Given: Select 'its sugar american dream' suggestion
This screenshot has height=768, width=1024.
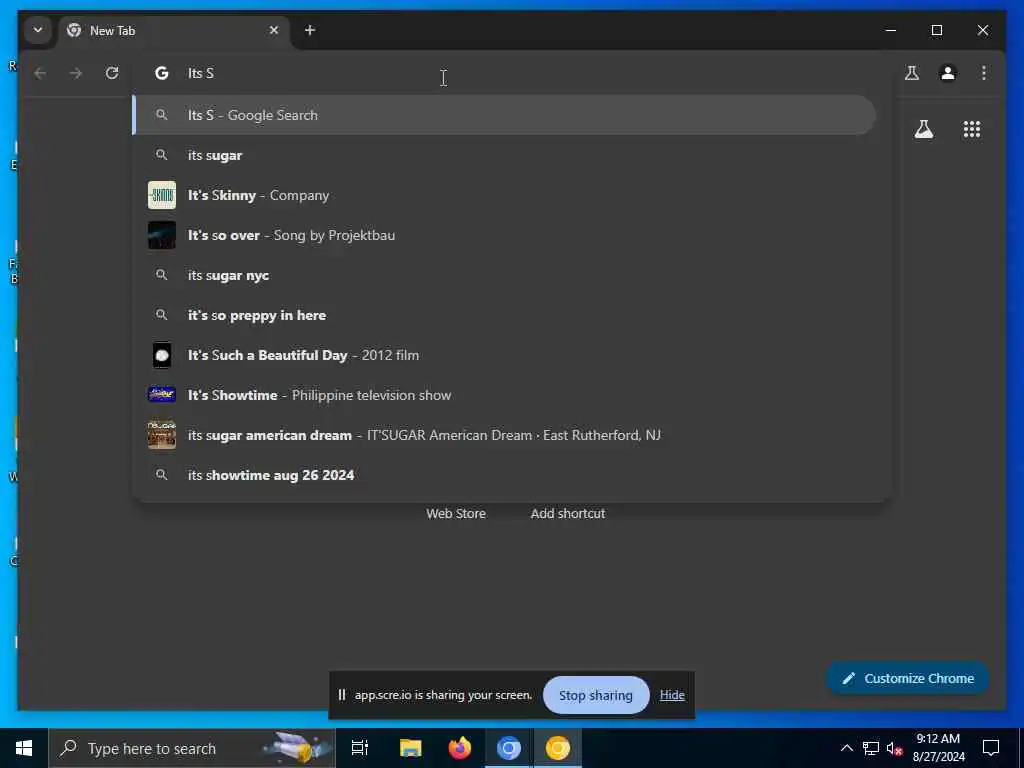Looking at the screenshot, I should pyautogui.click(x=504, y=435).
